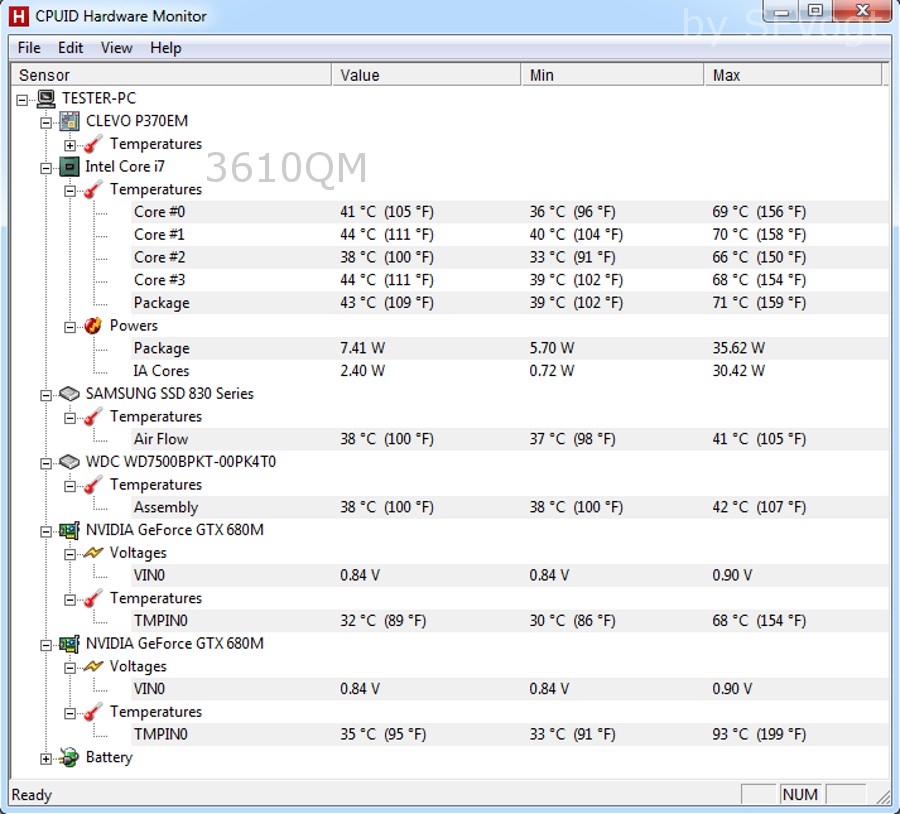900x814 pixels.
Task: Expand Temperatures under CLEVO P370EM
Action: [70, 145]
